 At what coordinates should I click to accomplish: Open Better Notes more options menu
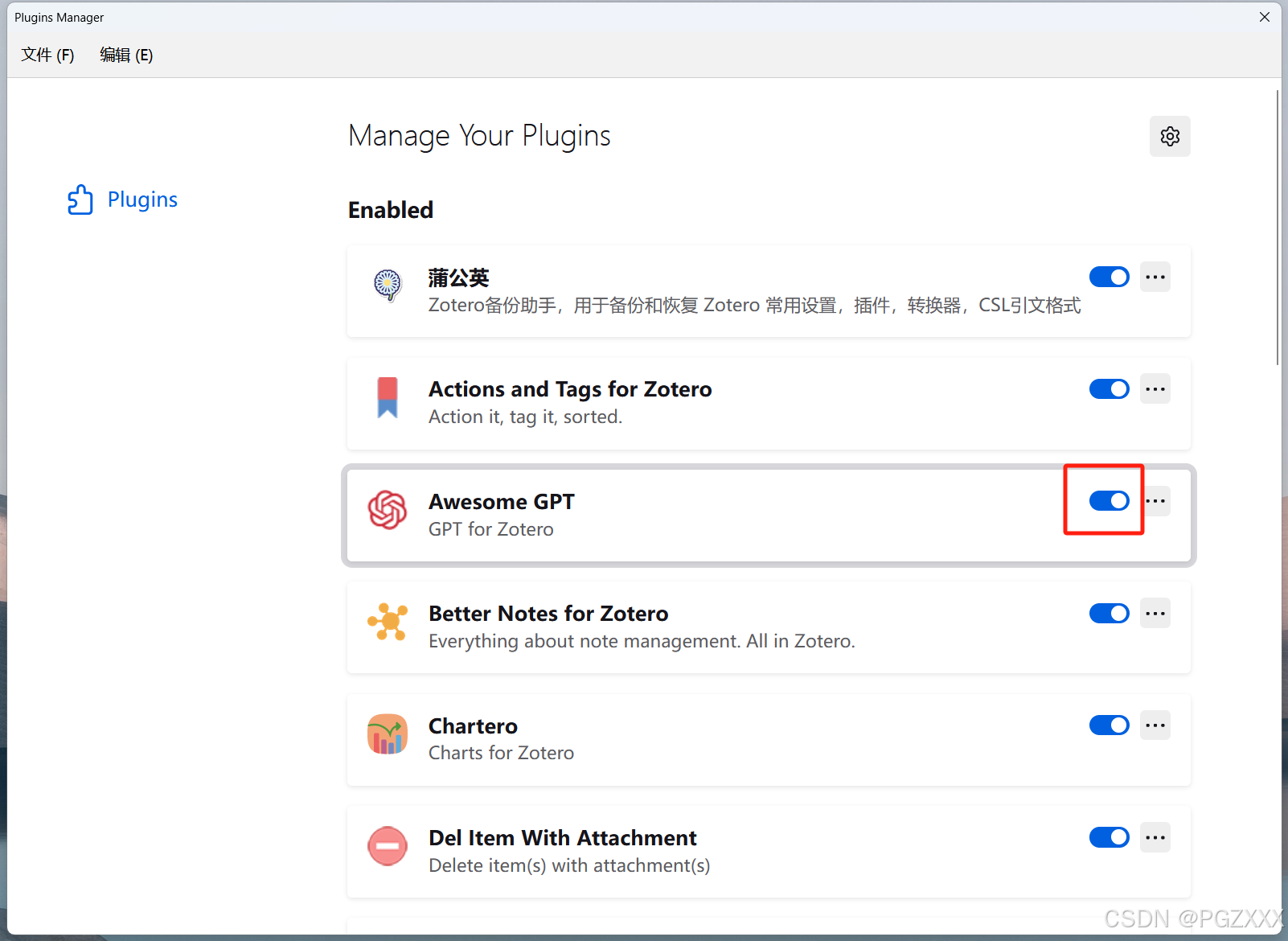pyautogui.click(x=1155, y=614)
